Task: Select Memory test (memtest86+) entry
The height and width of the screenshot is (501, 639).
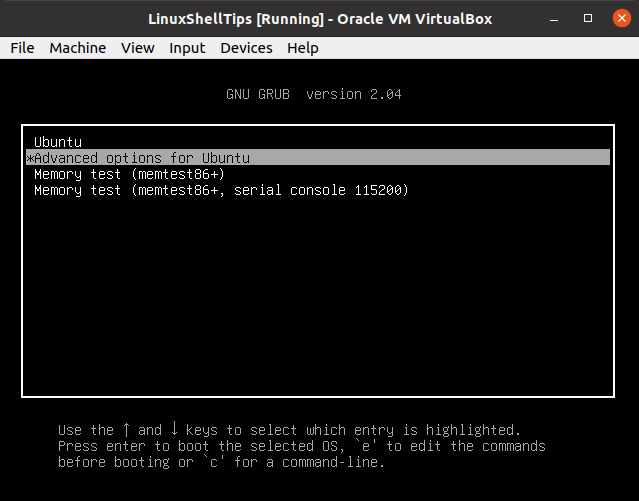Action: pos(318,174)
